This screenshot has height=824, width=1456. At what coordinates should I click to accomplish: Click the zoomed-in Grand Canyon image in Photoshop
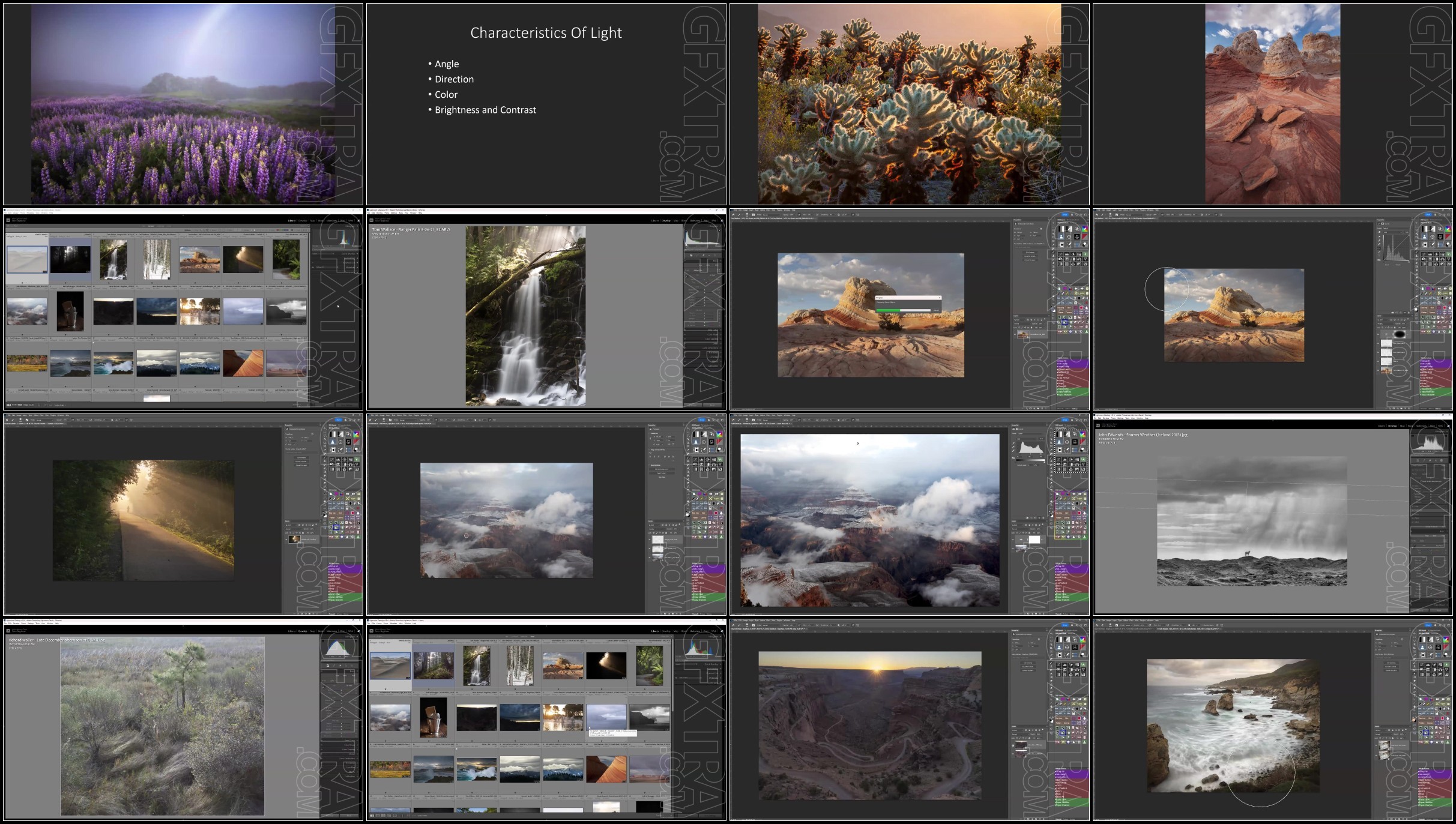click(x=870, y=520)
